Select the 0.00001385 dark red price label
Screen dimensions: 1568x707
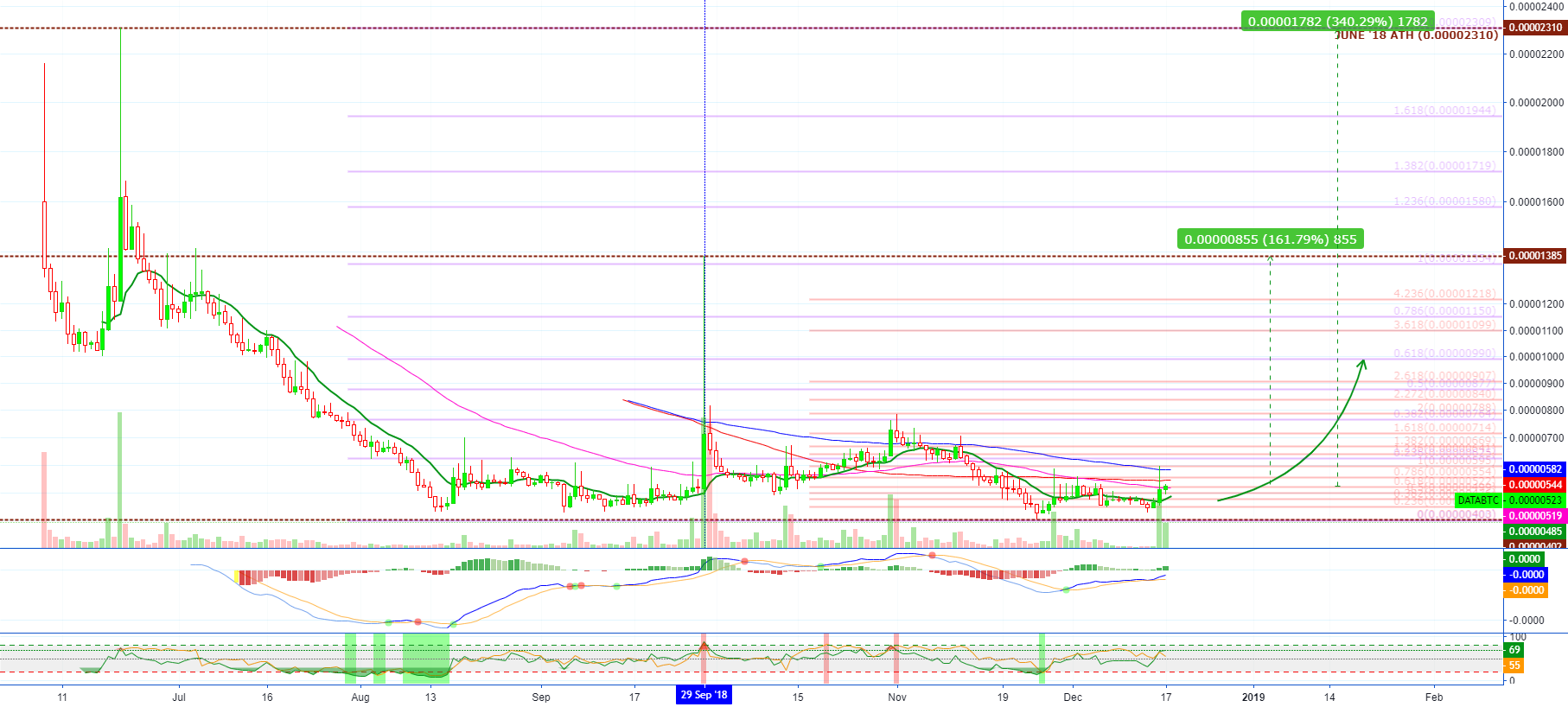tap(1535, 256)
